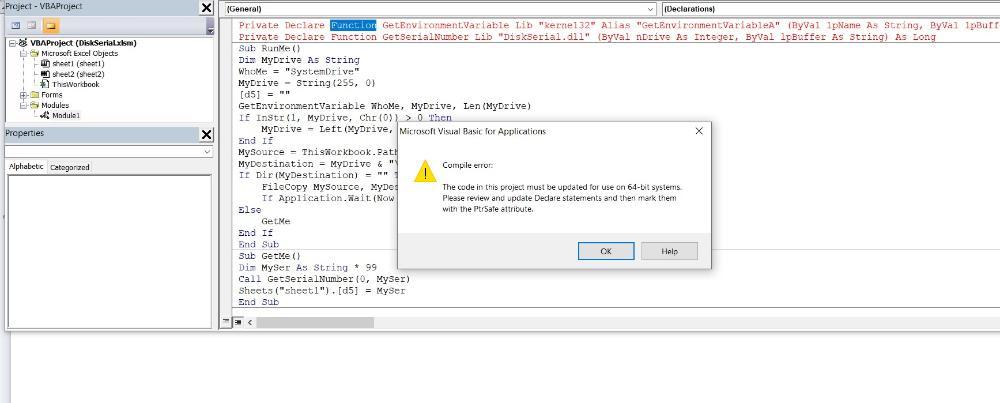Close the Microsoft Visual Basic dialog
This screenshot has height=403, width=1000.
coord(699,131)
